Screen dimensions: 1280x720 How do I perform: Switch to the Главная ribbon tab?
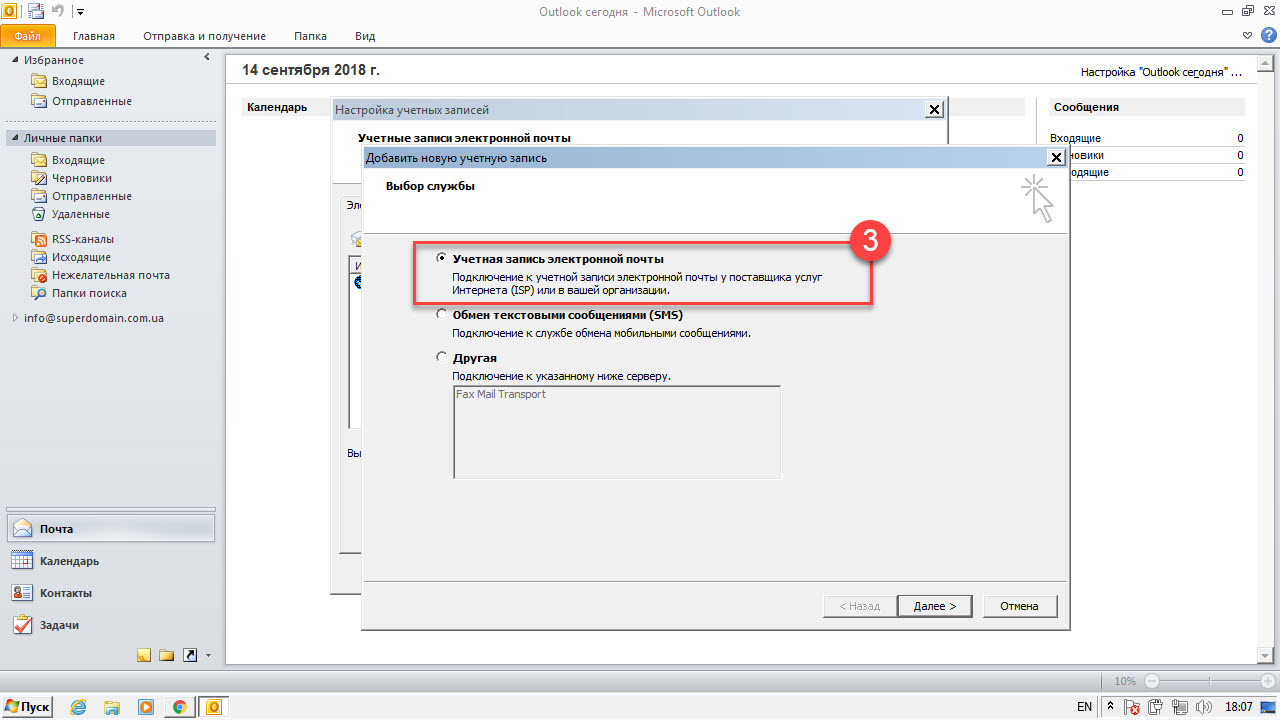[94, 36]
